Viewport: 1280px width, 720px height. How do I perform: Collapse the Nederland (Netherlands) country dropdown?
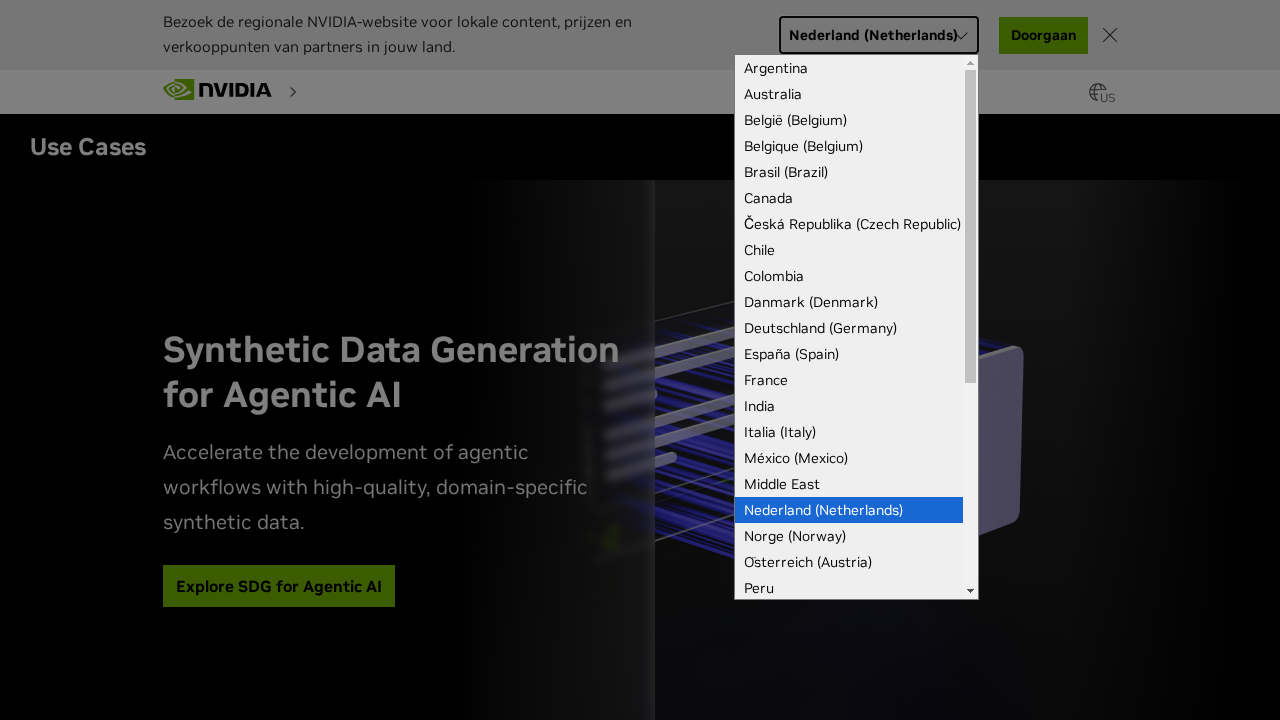[x=878, y=35]
